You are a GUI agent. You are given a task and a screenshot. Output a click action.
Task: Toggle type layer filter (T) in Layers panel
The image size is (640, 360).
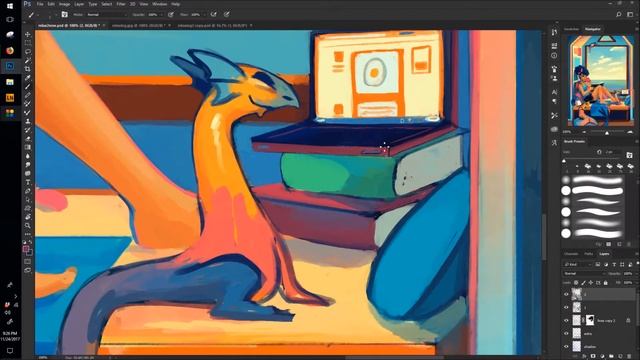coord(614,264)
